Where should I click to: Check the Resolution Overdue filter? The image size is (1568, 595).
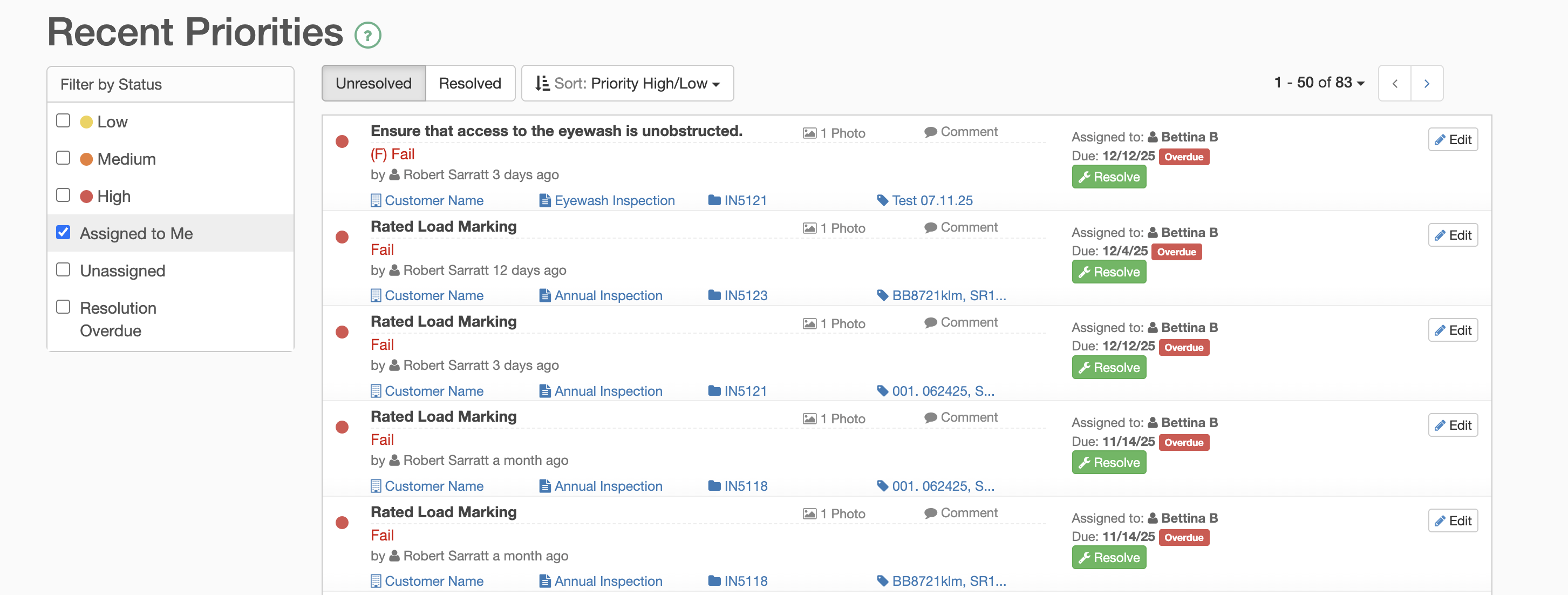[63, 306]
